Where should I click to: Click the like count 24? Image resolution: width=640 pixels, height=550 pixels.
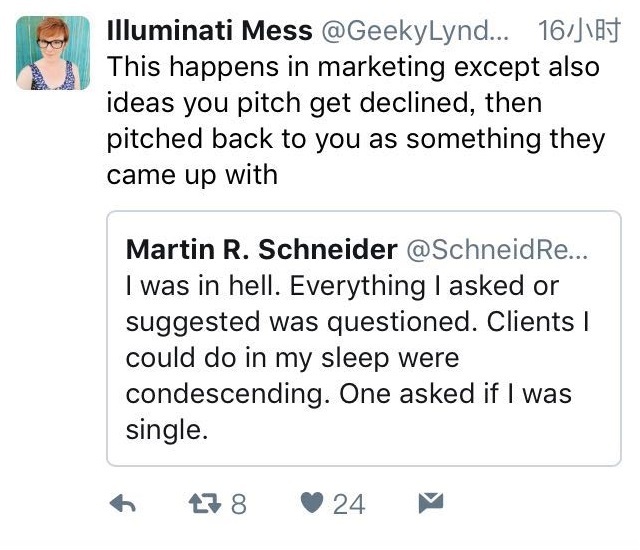point(349,505)
